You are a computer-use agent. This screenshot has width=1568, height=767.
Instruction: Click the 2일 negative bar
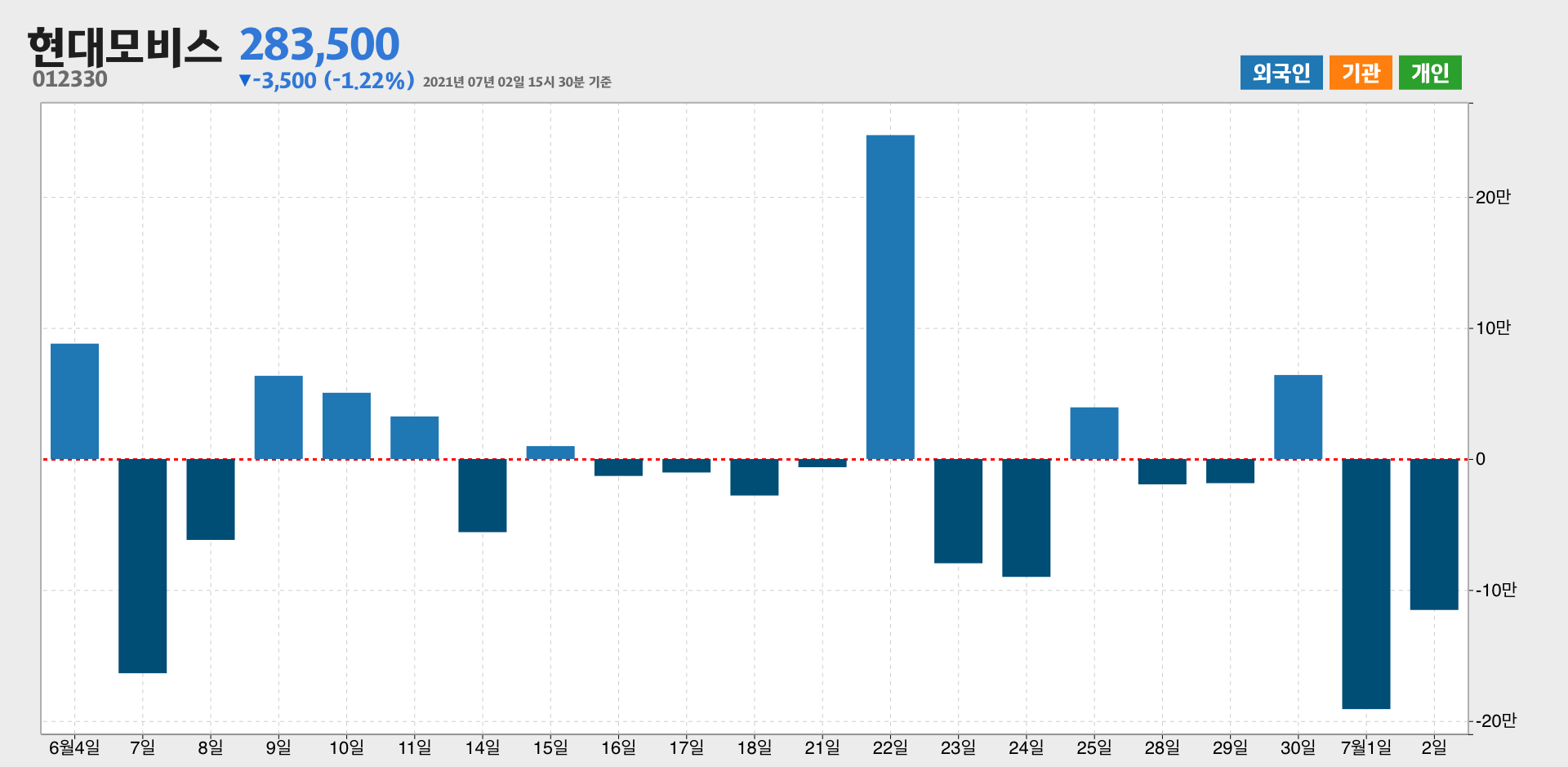pyautogui.click(x=1434, y=534)
